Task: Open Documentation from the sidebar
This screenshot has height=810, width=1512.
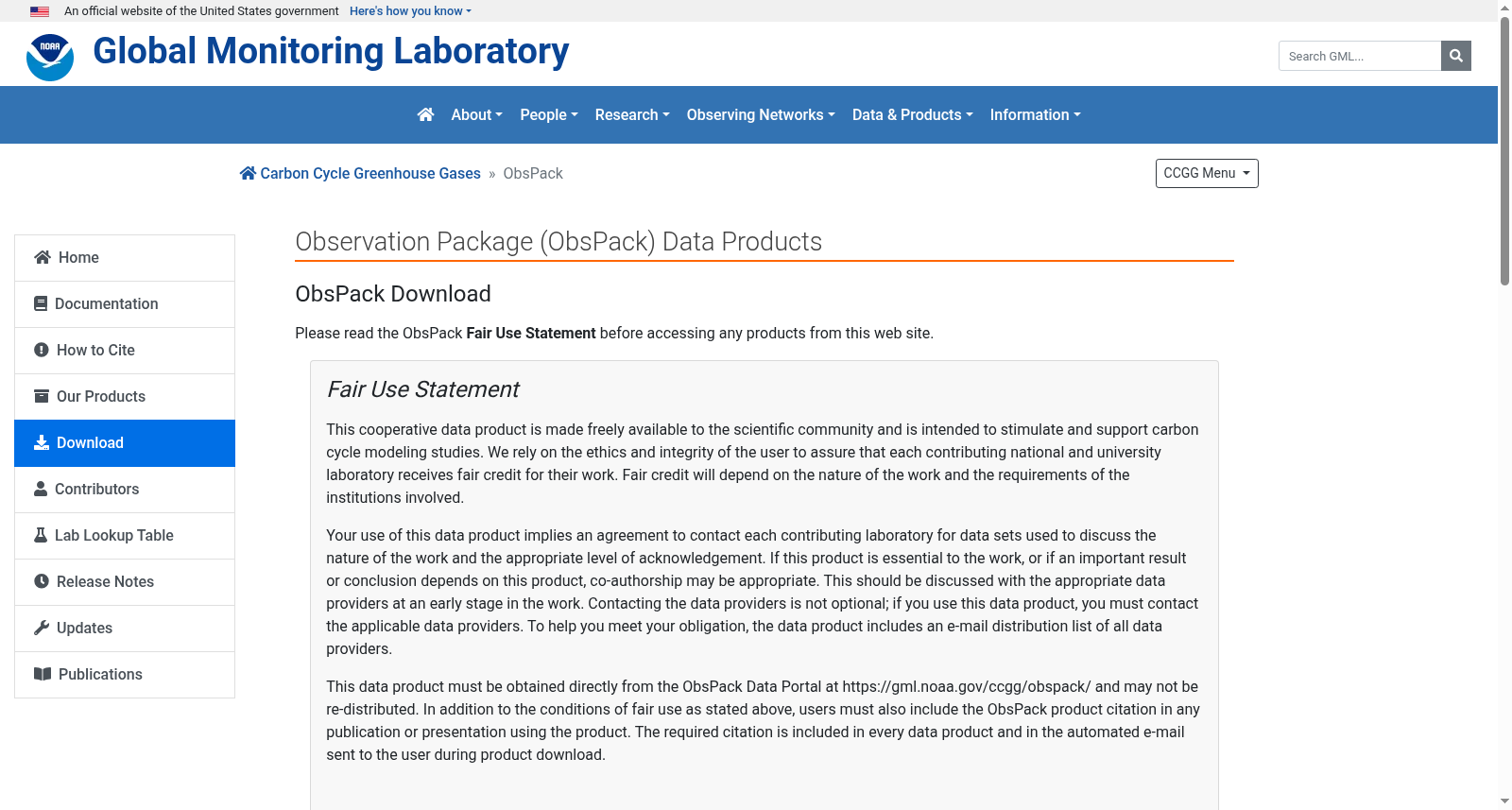Action: coord(125,304)
